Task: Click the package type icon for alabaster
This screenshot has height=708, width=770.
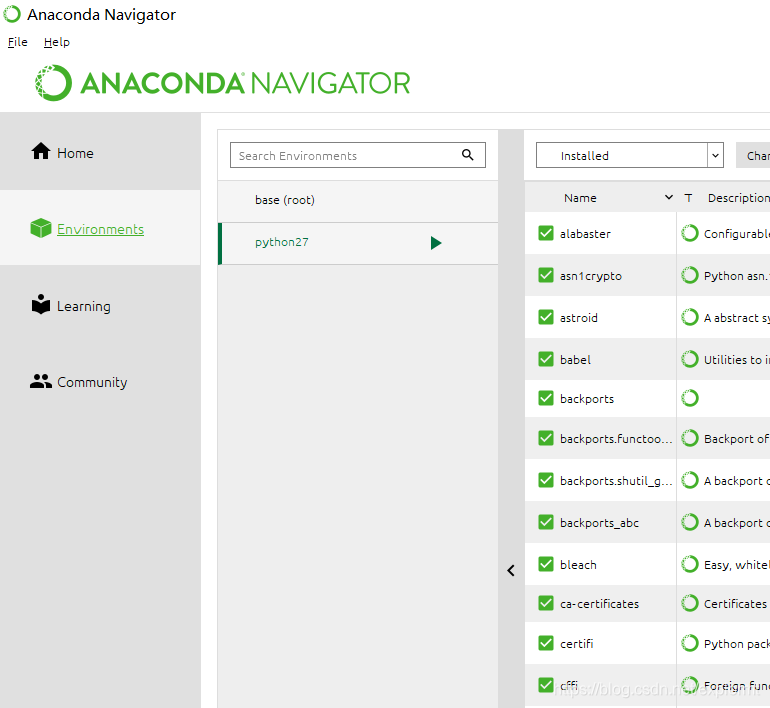Action: 689,233
